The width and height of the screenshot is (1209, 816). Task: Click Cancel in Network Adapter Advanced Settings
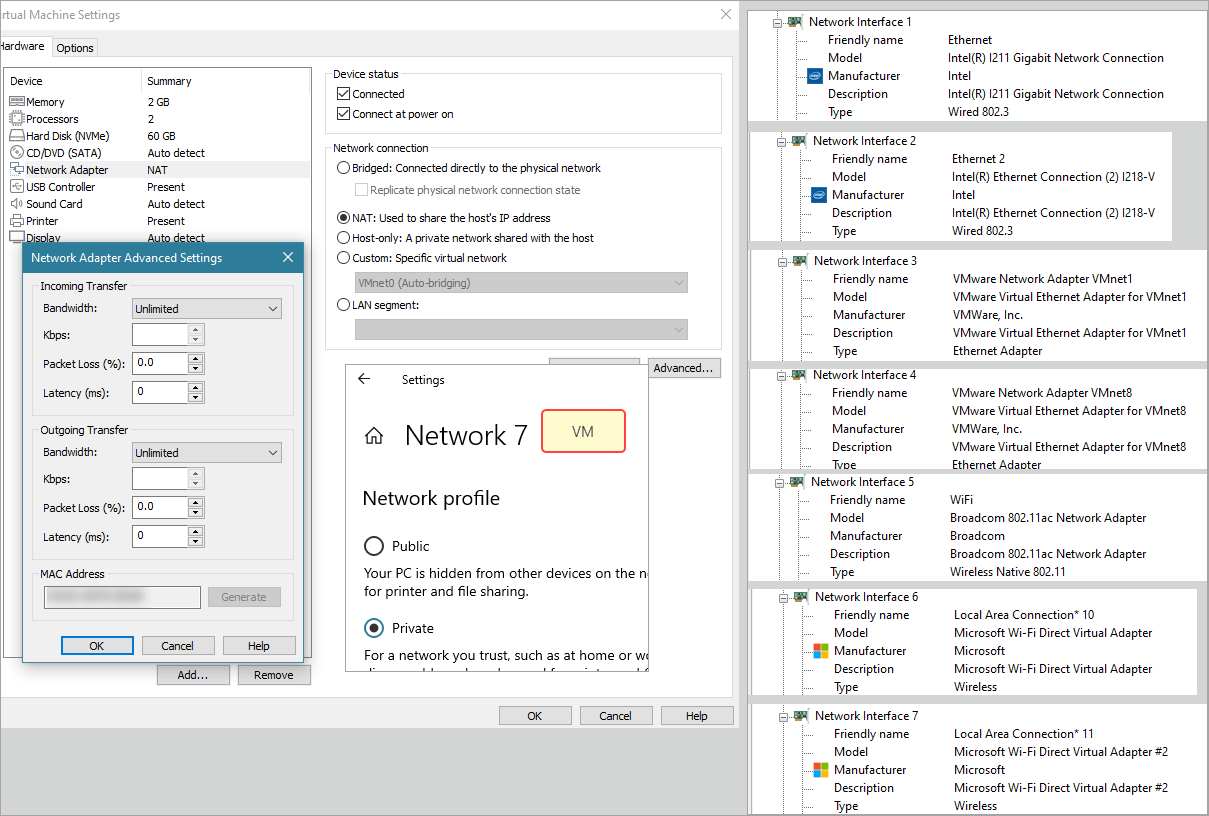click(178, 646)
